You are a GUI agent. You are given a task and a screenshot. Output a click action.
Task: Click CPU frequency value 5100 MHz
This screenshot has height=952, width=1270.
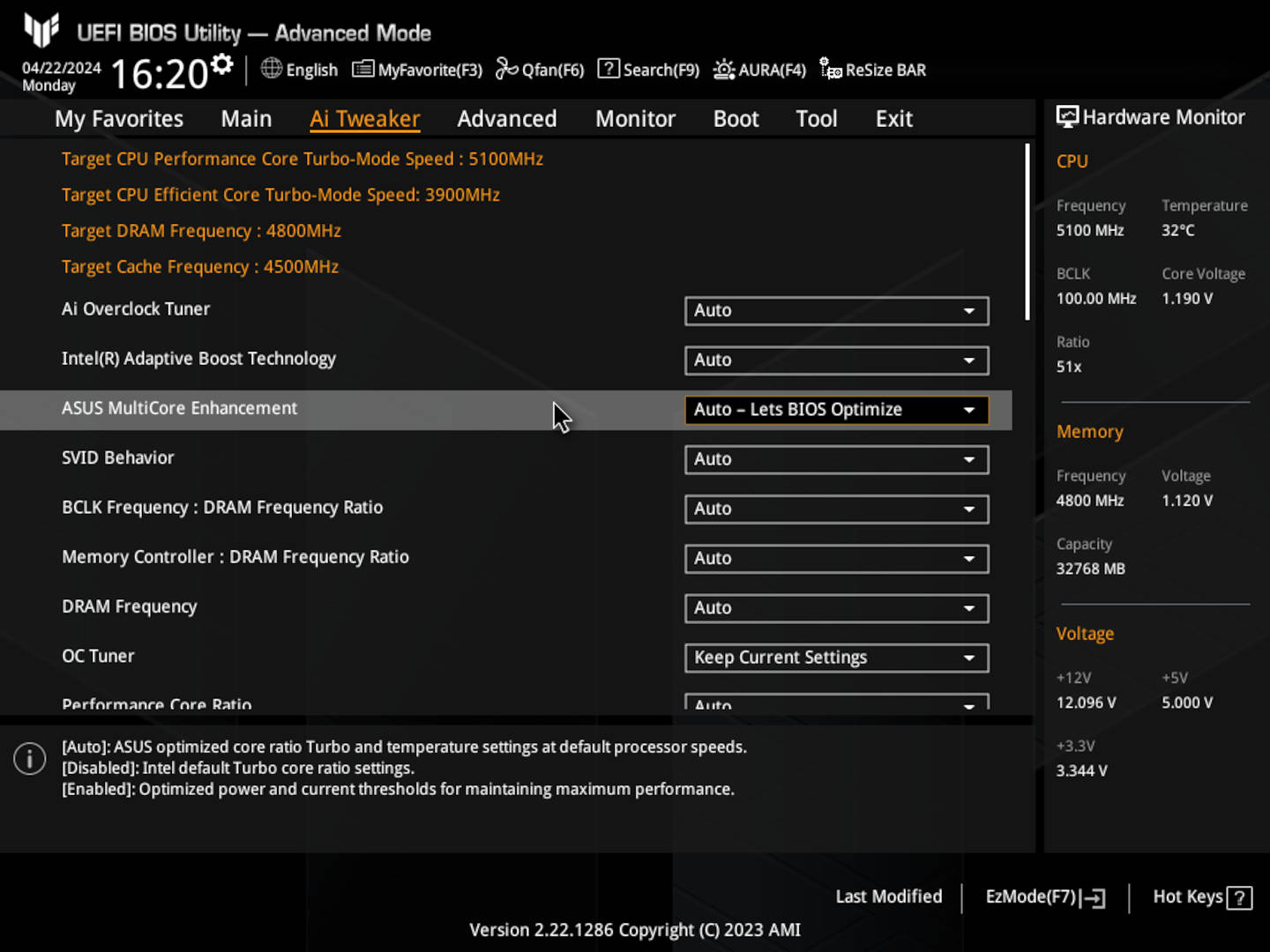(x=1090, y=230)
